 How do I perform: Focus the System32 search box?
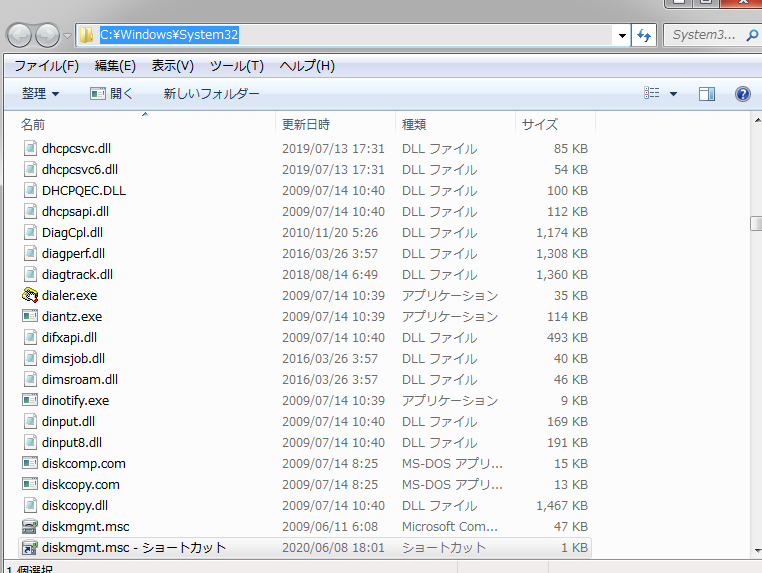tap(704, 35)
